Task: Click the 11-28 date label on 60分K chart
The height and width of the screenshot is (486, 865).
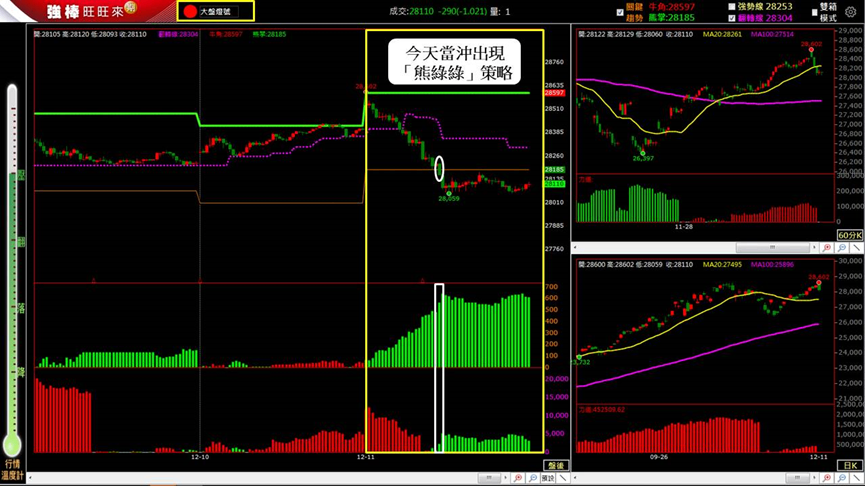Action: coord(684,227)
